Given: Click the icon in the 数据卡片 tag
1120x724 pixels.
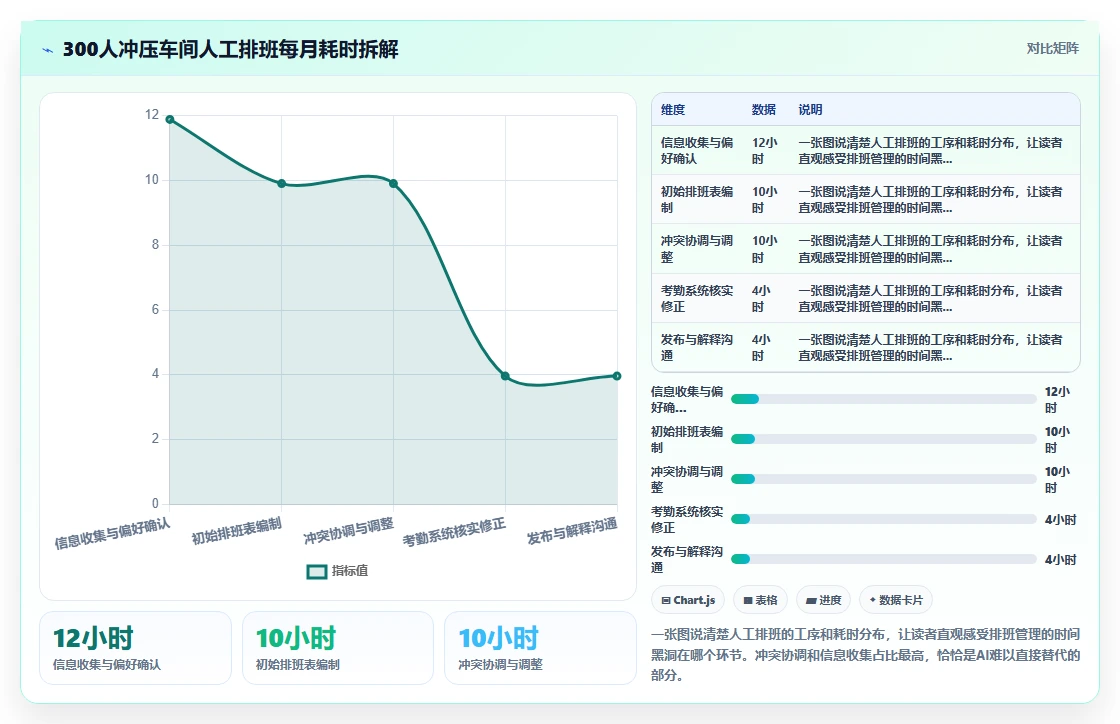Looking at the screenshot, I should (872, 600).
